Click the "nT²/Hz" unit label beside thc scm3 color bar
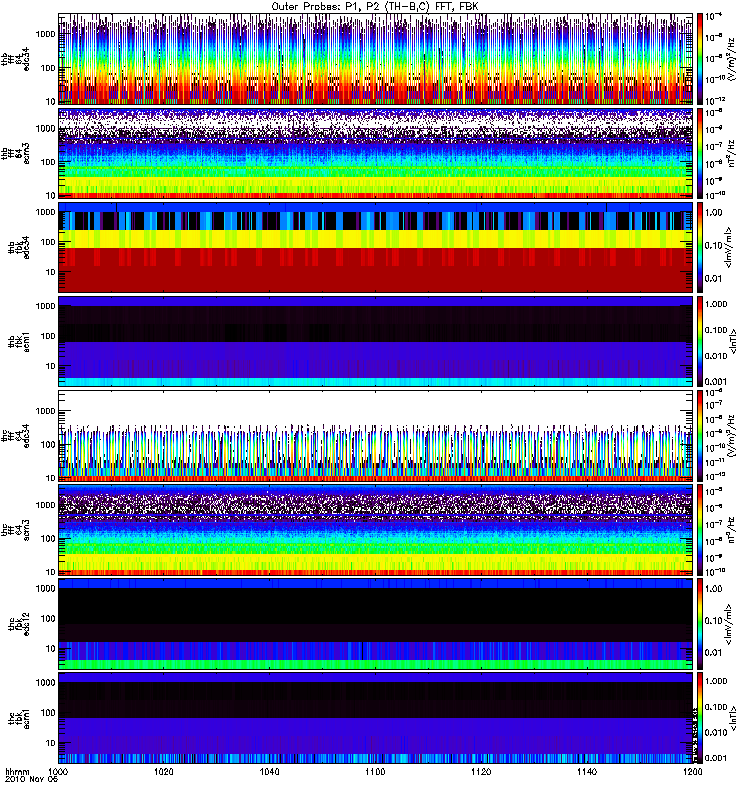The image size is (750, 800). click(x=732, y=530)
